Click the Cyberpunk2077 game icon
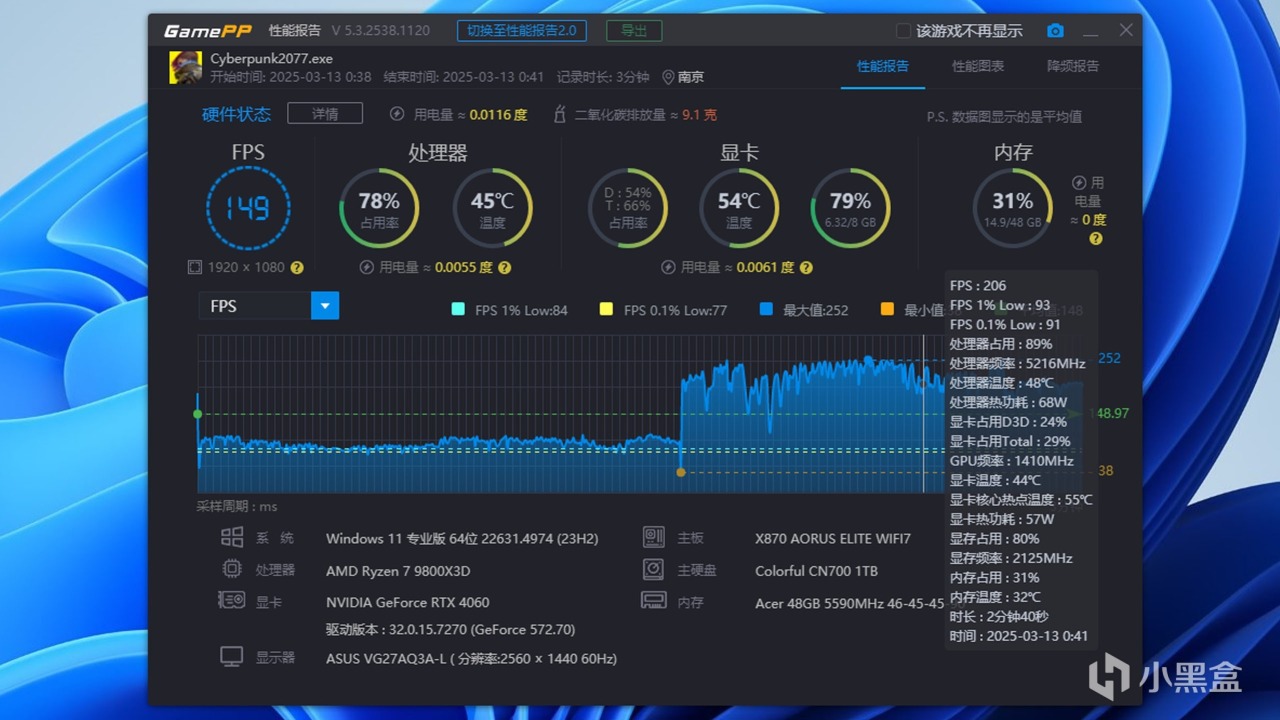Screen dimensions: 1280x720 click(185, 67)
